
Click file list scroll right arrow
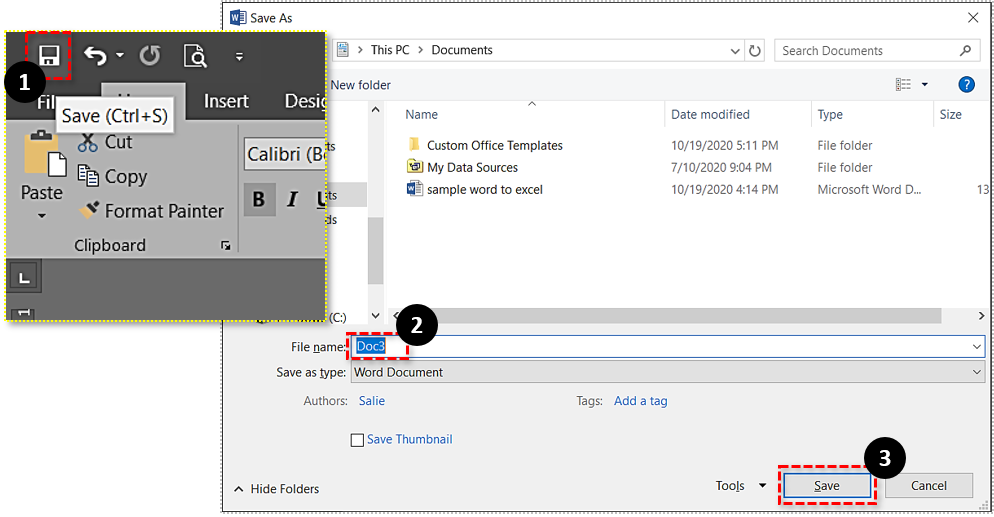coord(981,316)
